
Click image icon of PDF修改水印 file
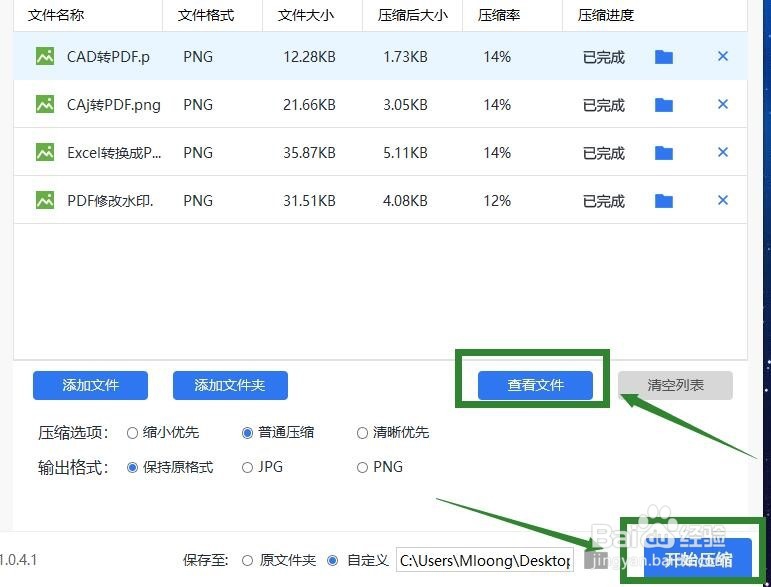coord(45,200)
